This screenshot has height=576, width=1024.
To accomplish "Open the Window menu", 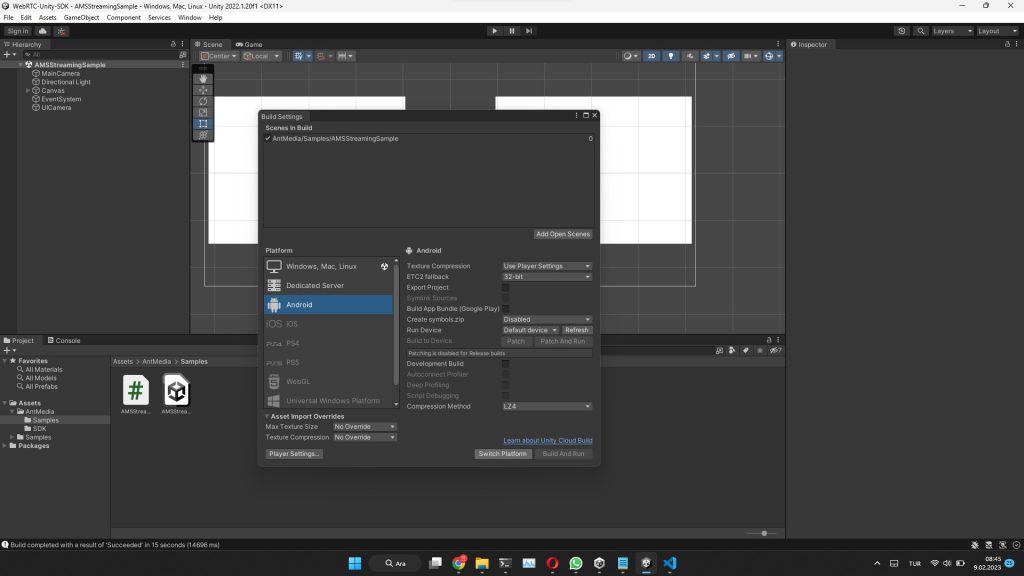I will pyautogui.click(x=189, y=18).
